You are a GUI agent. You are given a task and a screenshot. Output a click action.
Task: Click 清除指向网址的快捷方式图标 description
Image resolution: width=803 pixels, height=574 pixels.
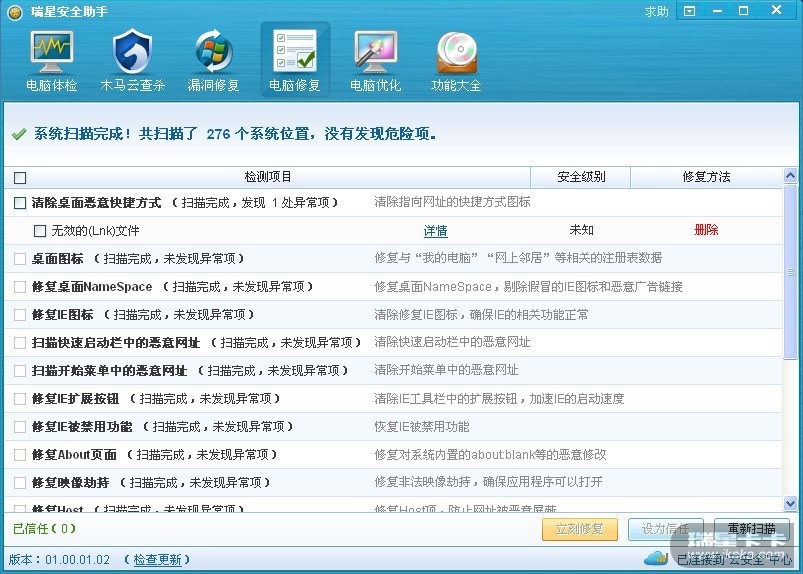pos(452,202)
